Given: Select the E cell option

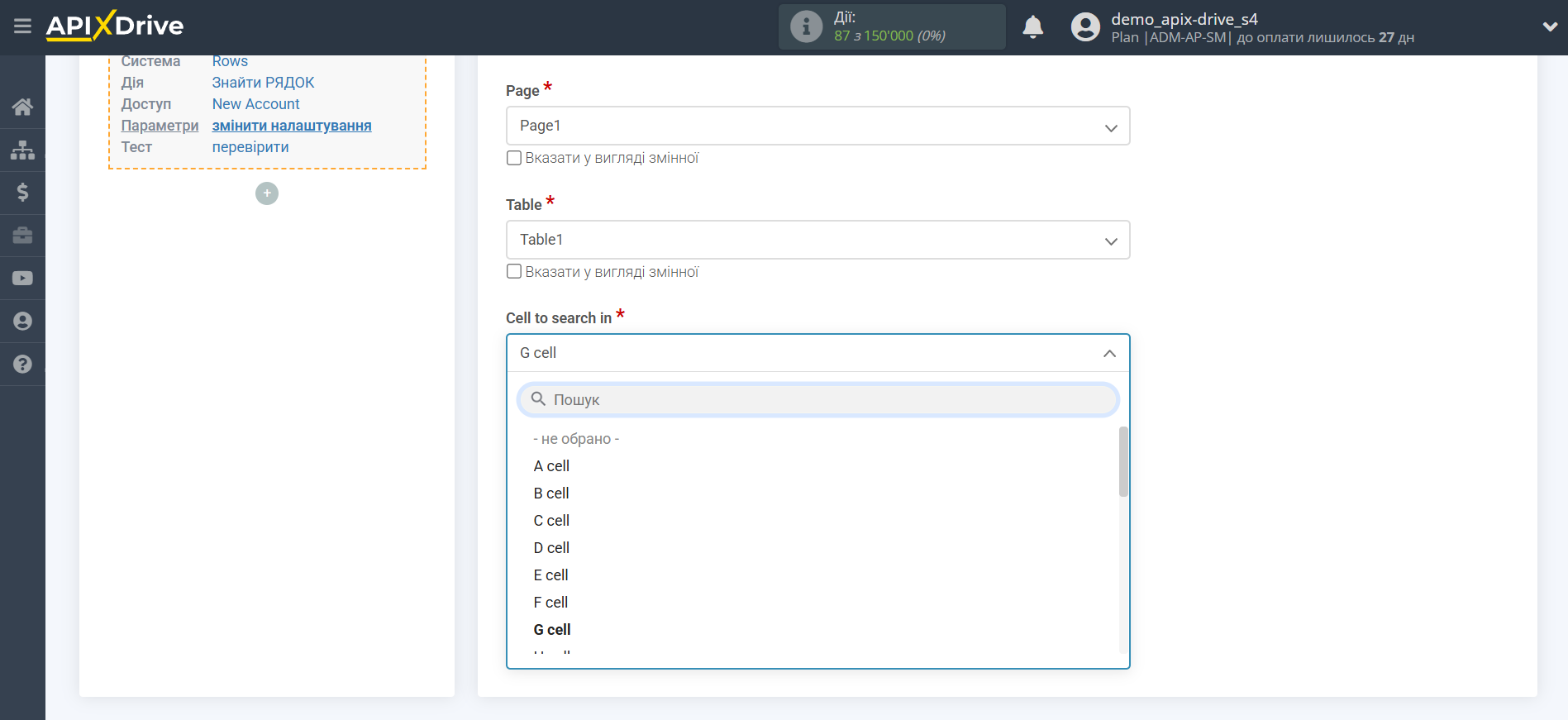Looking at the screenshot, I should click(x=550, y=575).
